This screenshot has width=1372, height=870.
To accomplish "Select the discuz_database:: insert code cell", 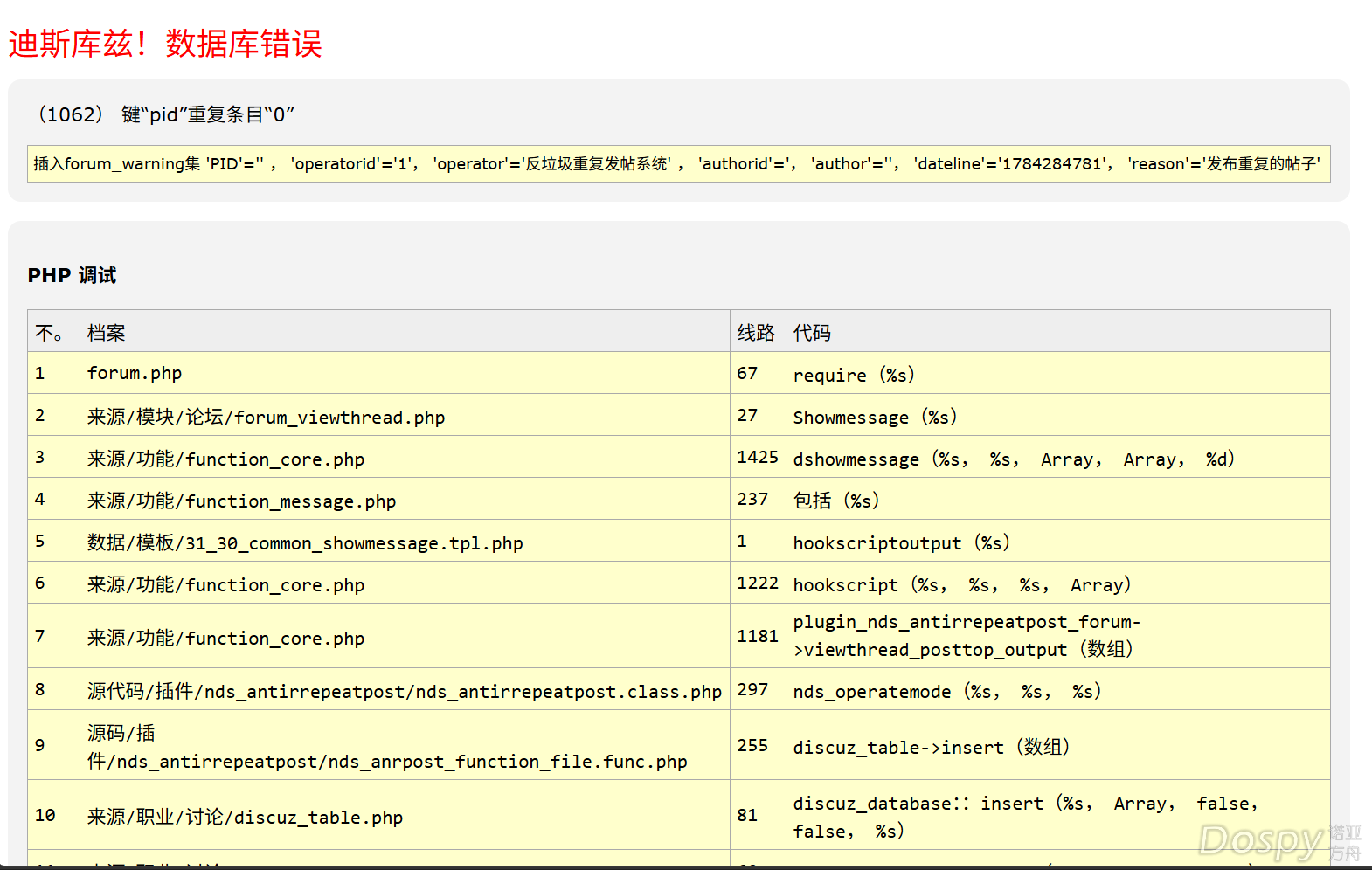I will tap(1058, 815).
